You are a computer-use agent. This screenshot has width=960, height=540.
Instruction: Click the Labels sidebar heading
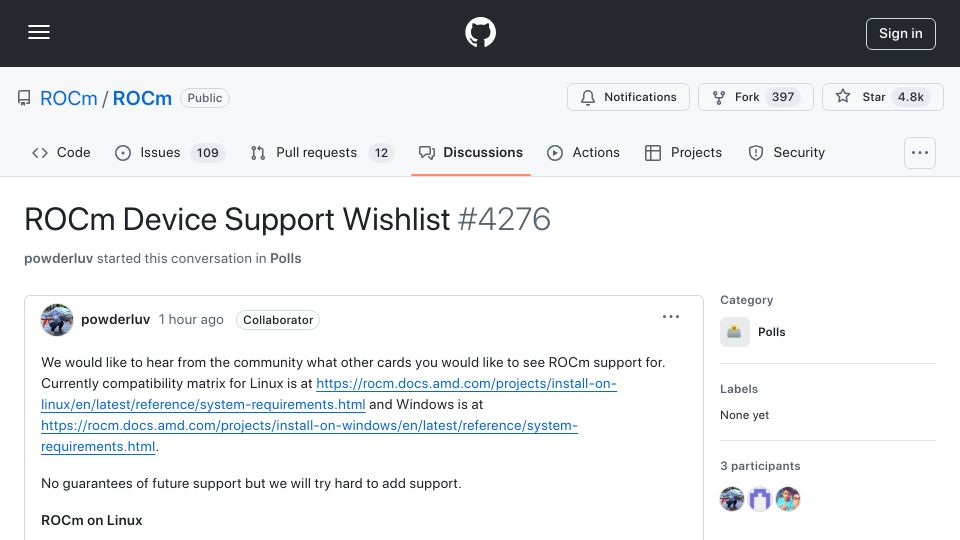pyautogui.click(x=739, y=389)
